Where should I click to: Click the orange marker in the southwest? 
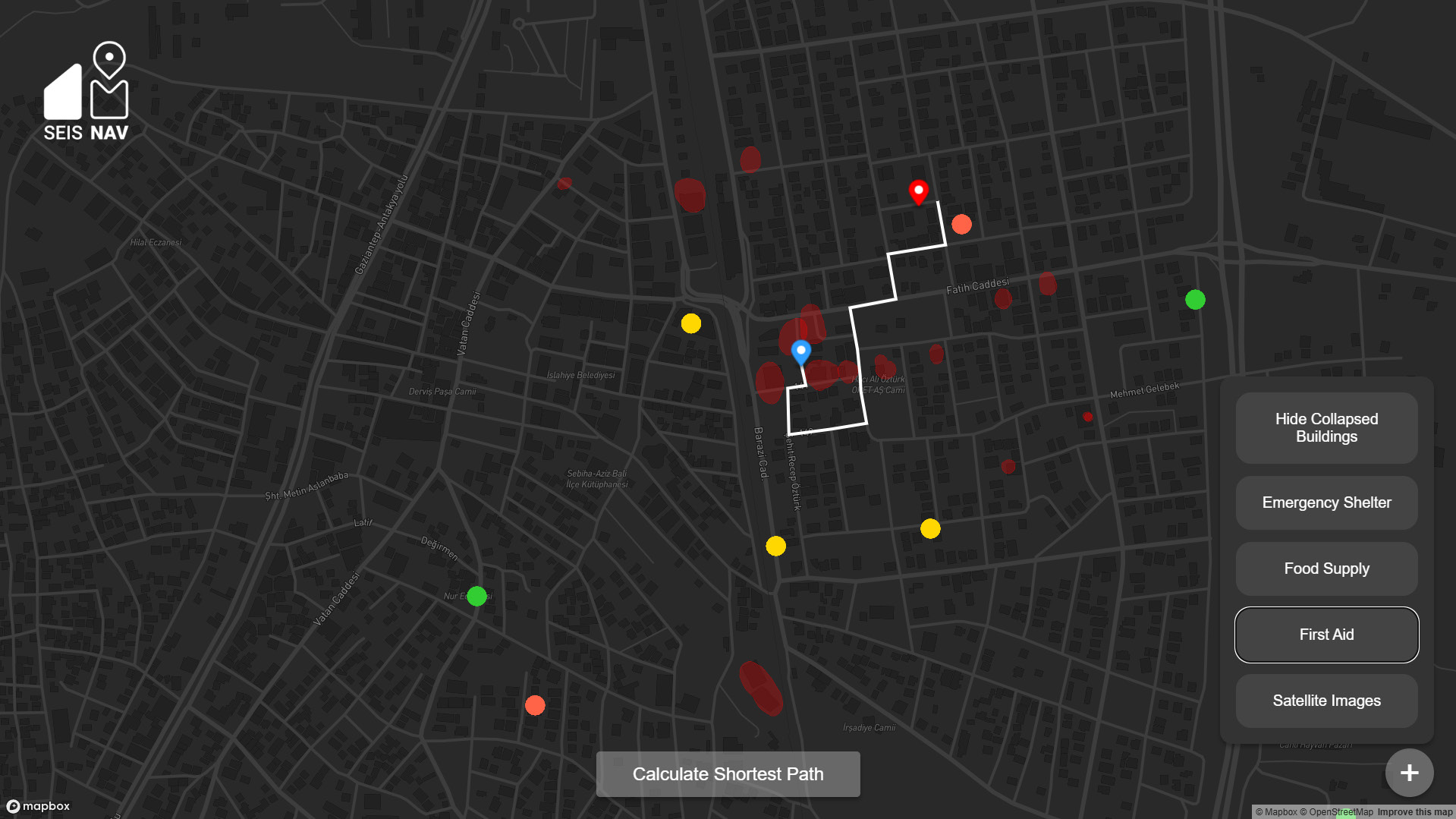click(x=535, y=705)
